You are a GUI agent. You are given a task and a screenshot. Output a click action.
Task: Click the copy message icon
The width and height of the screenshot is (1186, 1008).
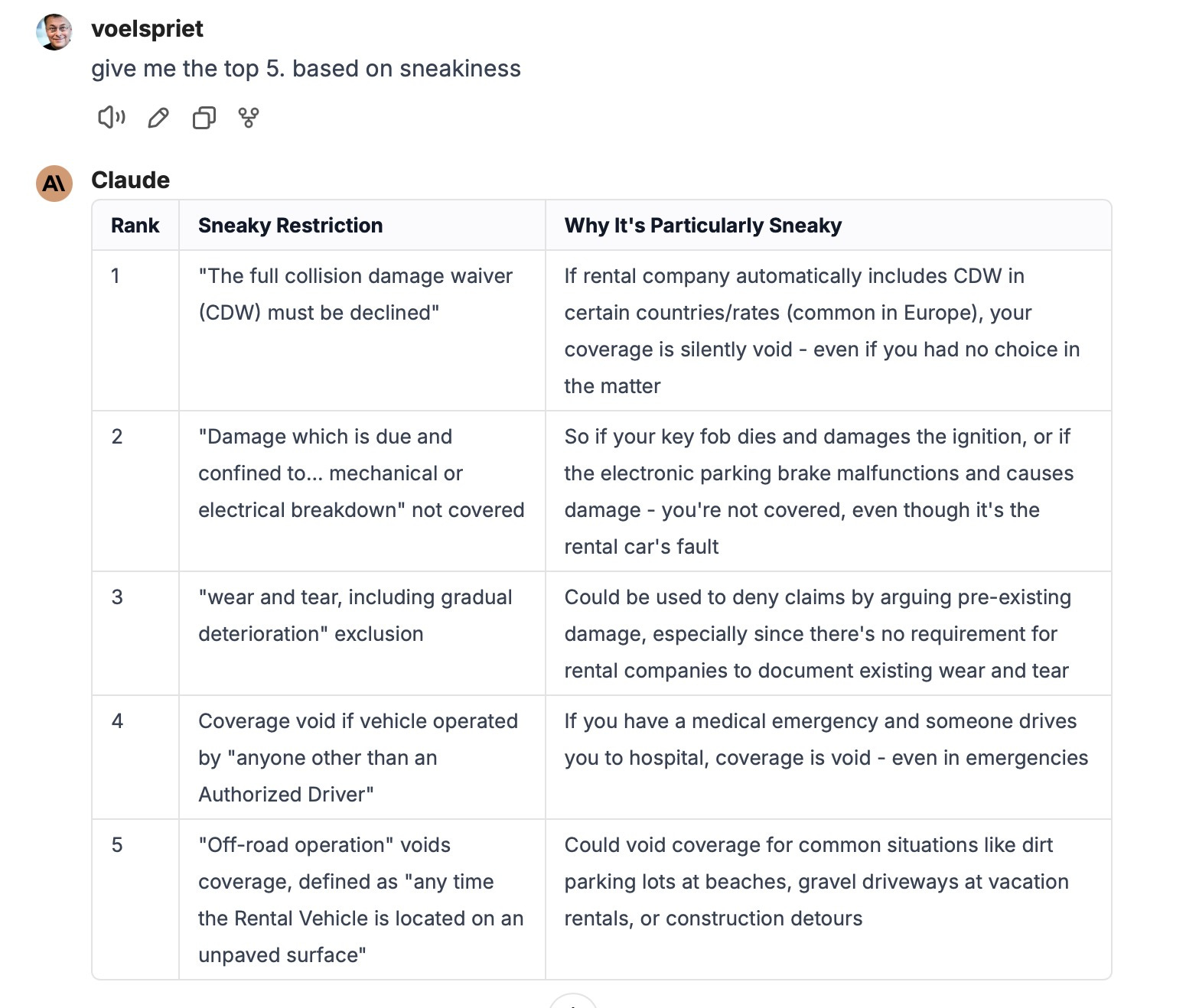point(204,118)
